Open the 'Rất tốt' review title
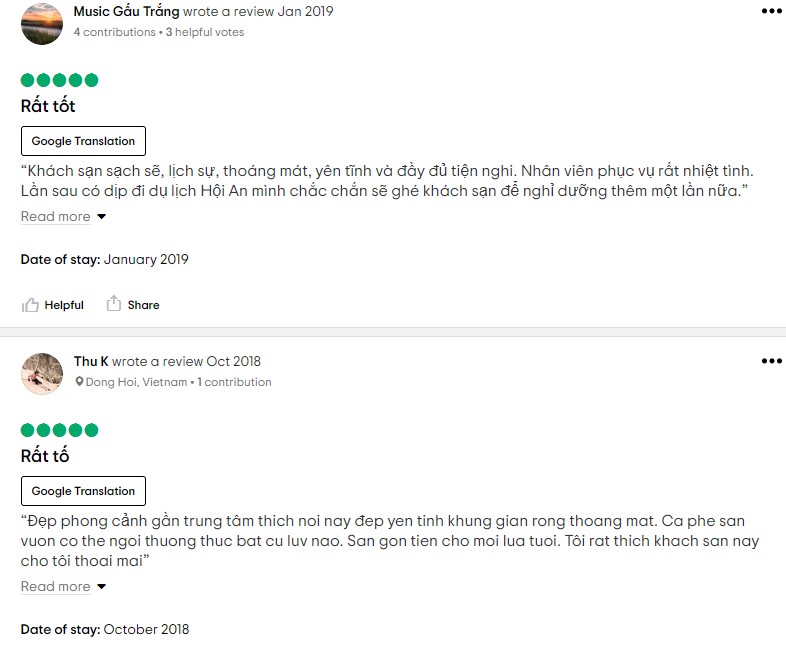Screen dimensions: 786x654 [x=48, y=106]
